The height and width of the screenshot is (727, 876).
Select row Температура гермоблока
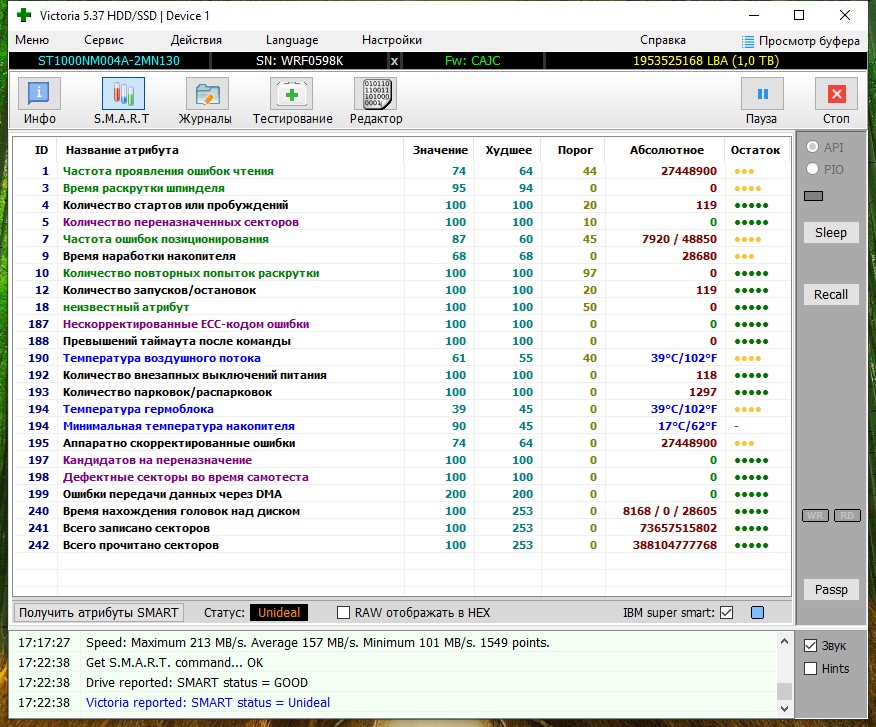402,409
